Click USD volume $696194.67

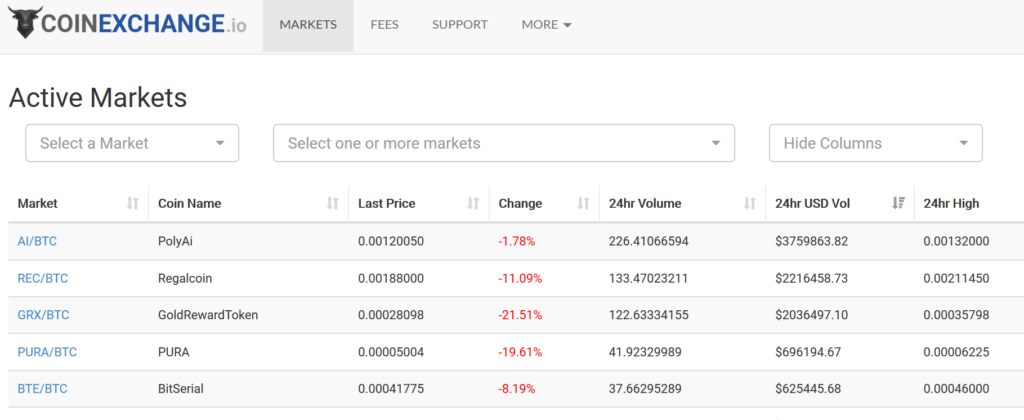(808, 352)
